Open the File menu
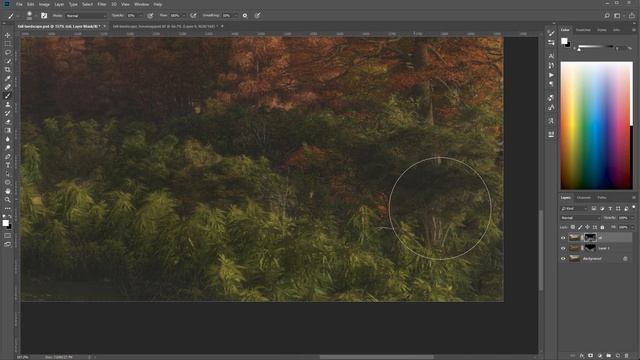 point(19,4)
